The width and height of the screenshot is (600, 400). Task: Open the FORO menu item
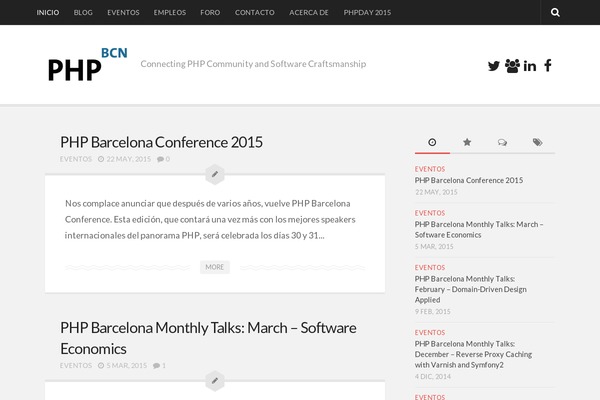pos(210,13)
